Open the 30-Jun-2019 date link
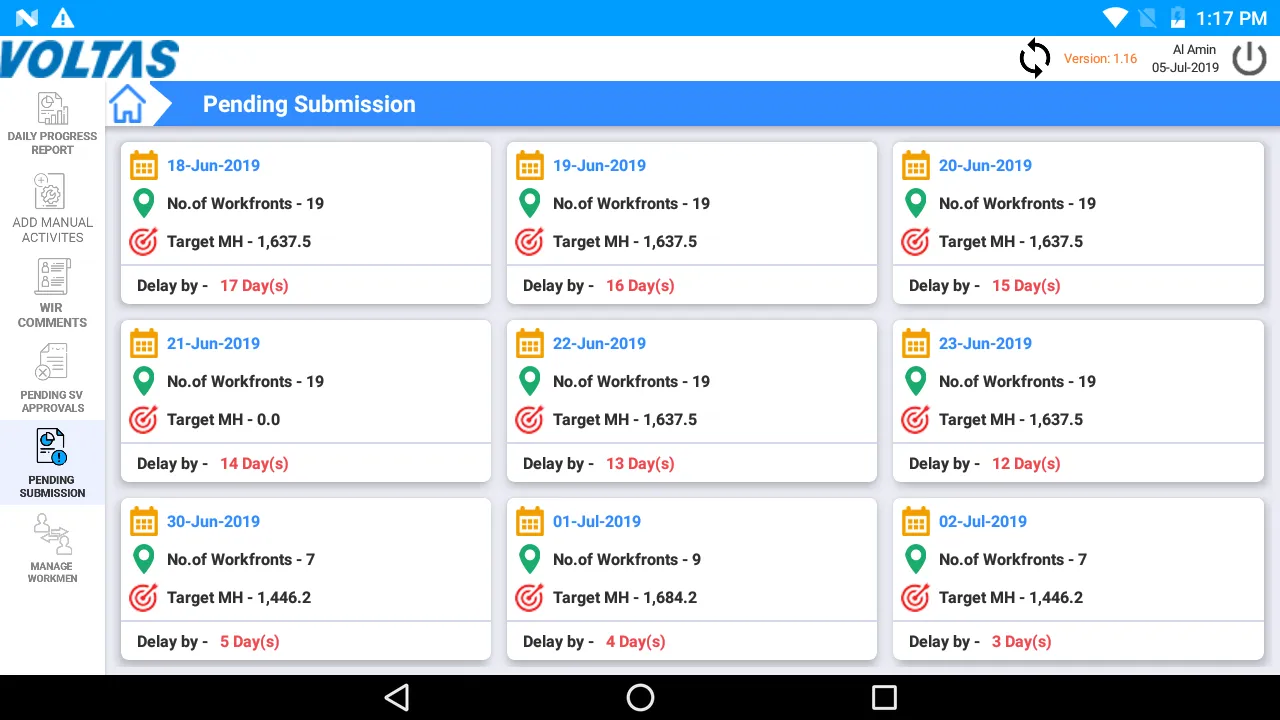This screenshot has height=720, width=1280. (x=213, y=522)
